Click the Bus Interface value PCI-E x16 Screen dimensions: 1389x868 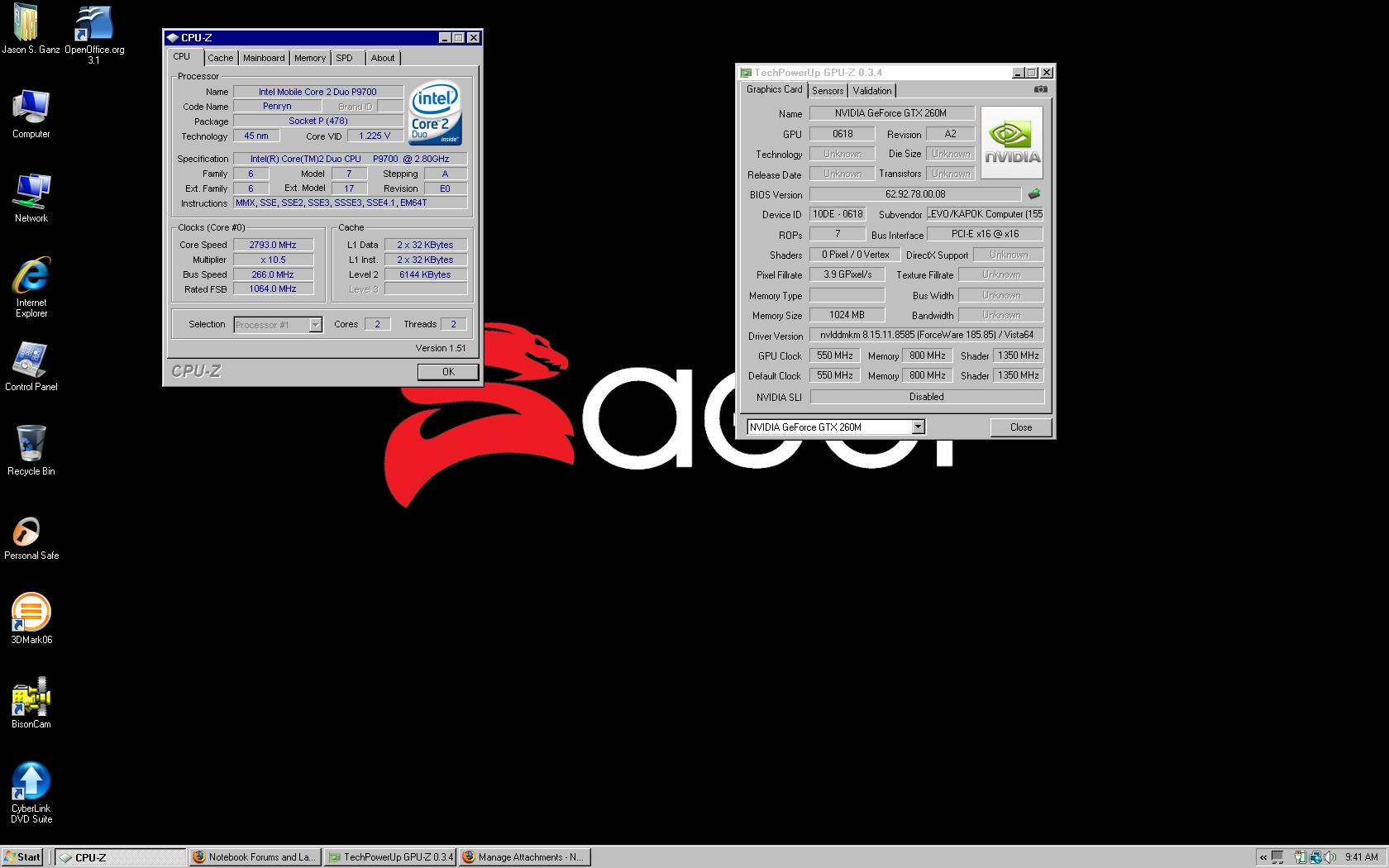986,234
